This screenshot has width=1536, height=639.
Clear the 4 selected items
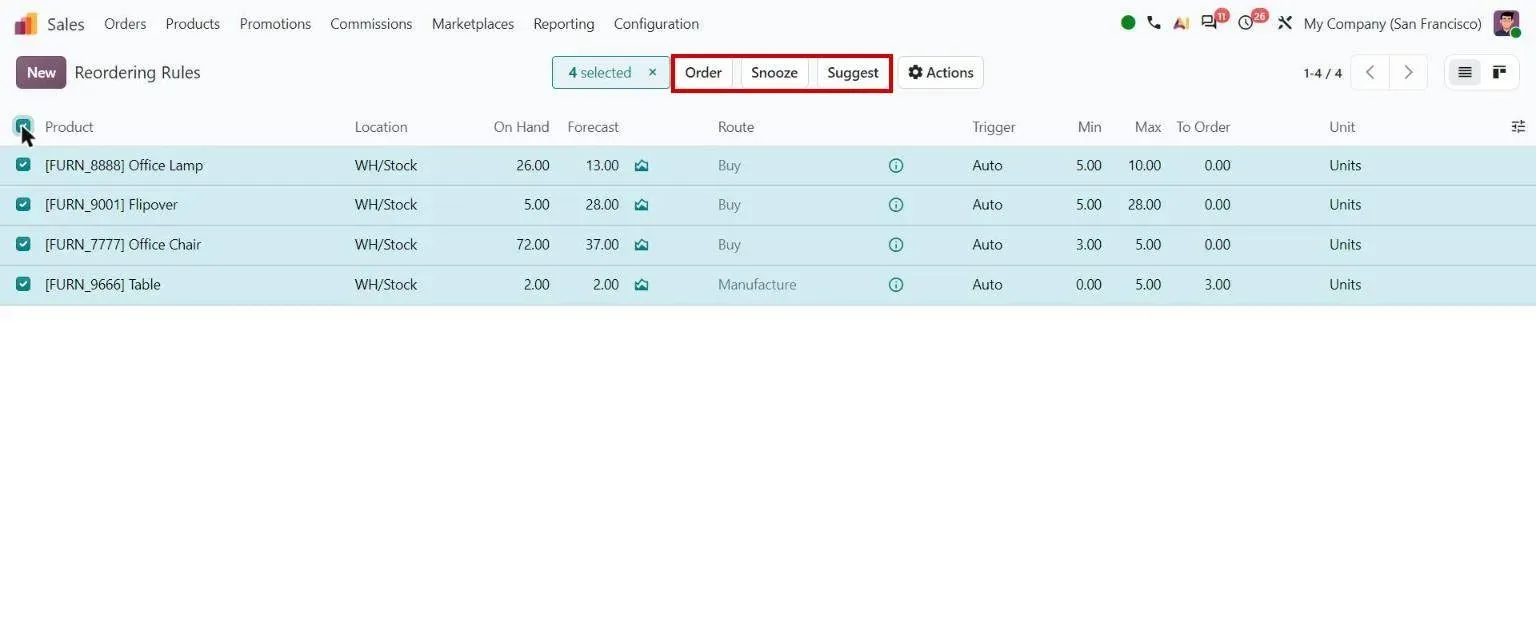[652, 73]
